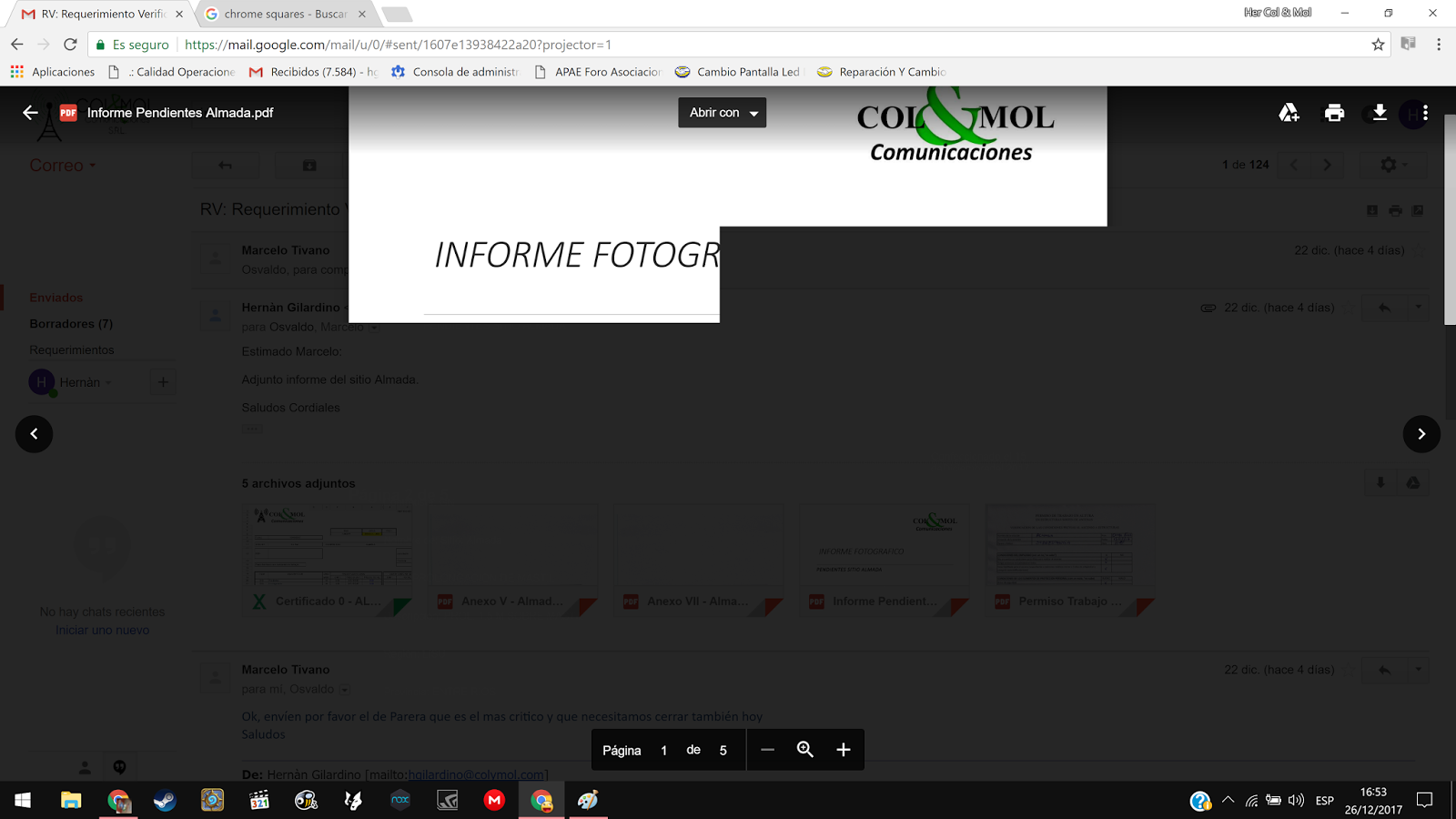1456x819 pixels.
Task: Go to the previous attachment in preview
Action: (35, 434)
